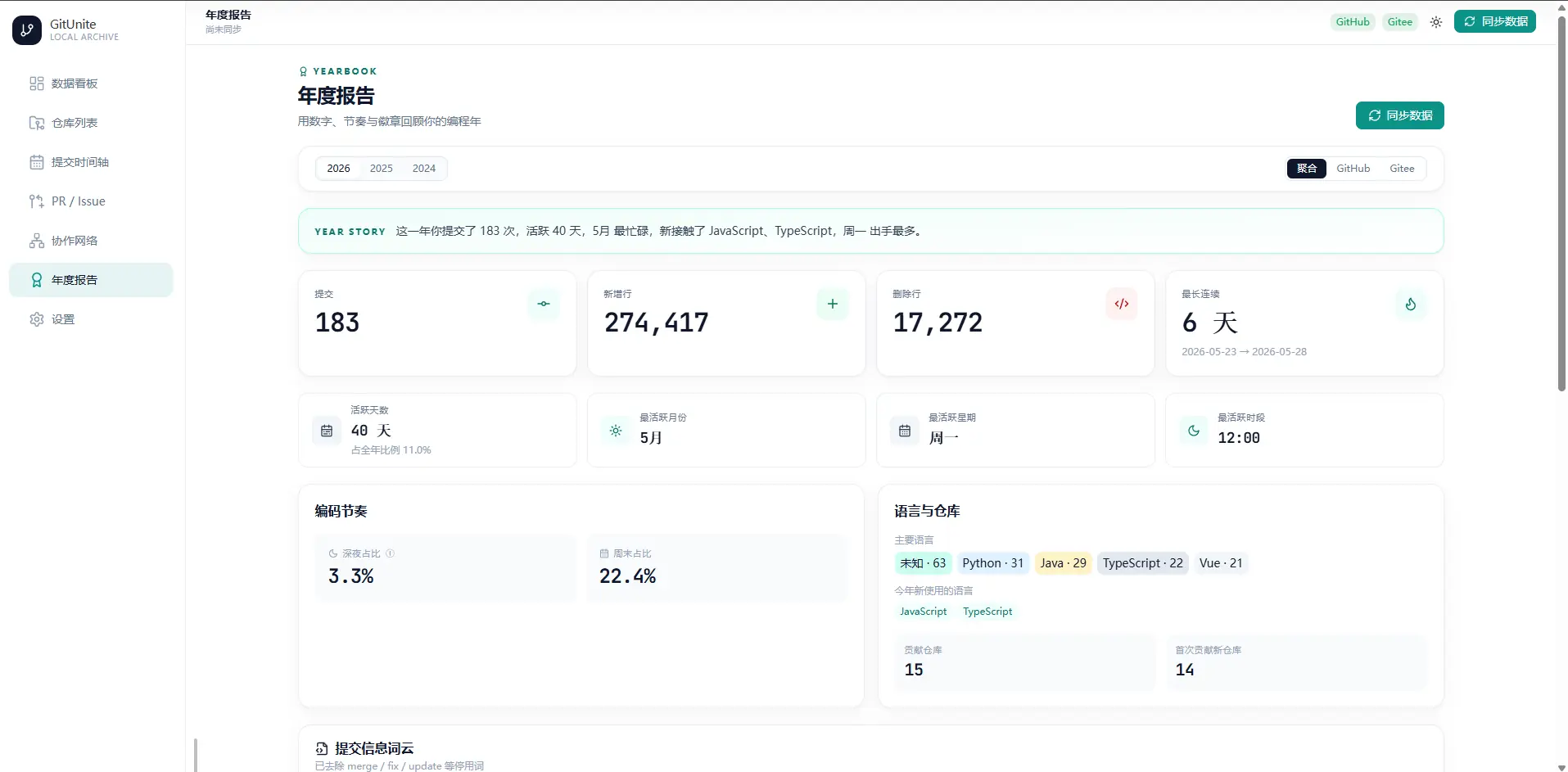Click the 12:00 最活跃时段 value
The width and height of the screenshot is (1568, 772).
pos(1239,438)
